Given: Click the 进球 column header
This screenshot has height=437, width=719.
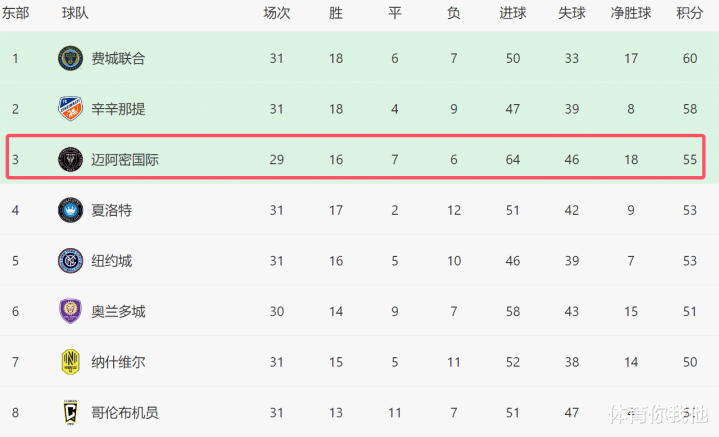Looking at the screenshot, I should (x=513, y=13).
